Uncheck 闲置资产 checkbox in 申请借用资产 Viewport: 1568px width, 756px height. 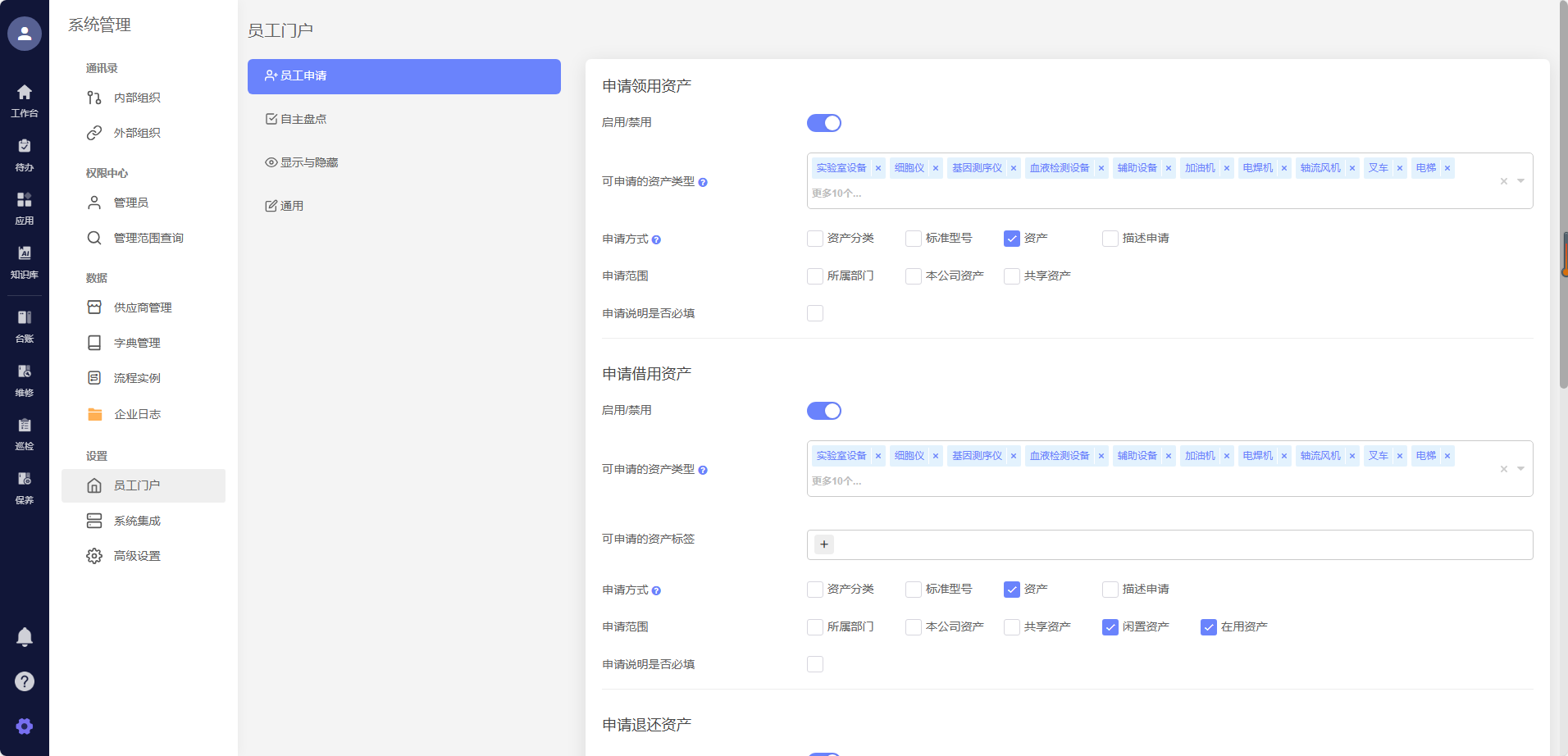tap(1110, 627)
